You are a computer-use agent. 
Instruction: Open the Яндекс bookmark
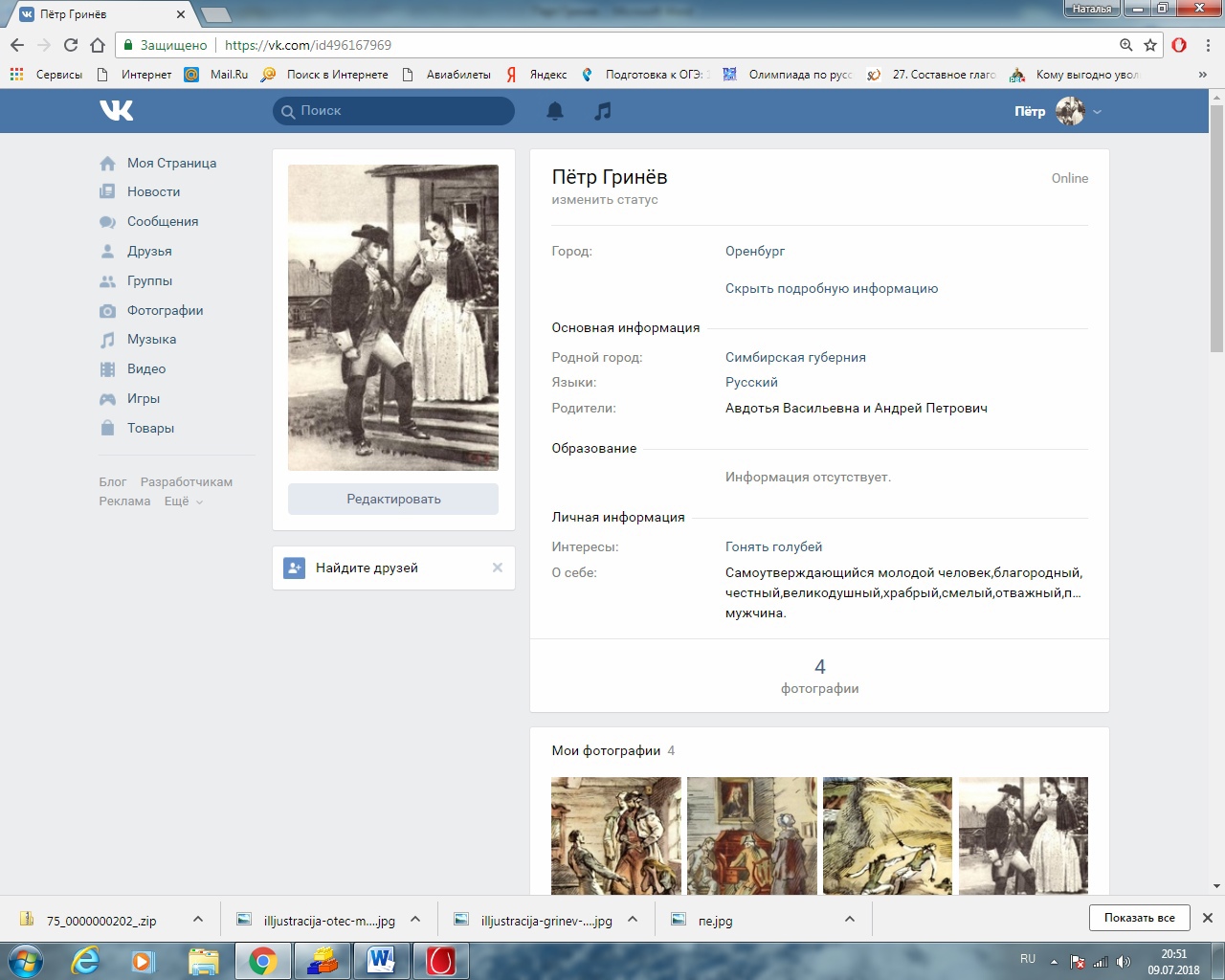point(537,75)
